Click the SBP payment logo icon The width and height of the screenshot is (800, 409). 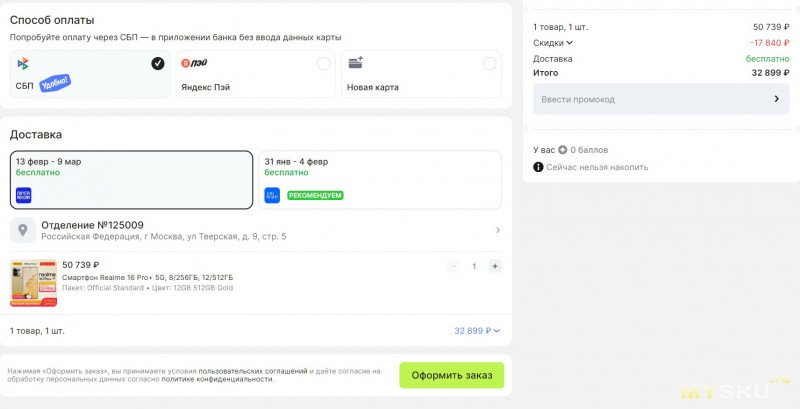(23, 63)
